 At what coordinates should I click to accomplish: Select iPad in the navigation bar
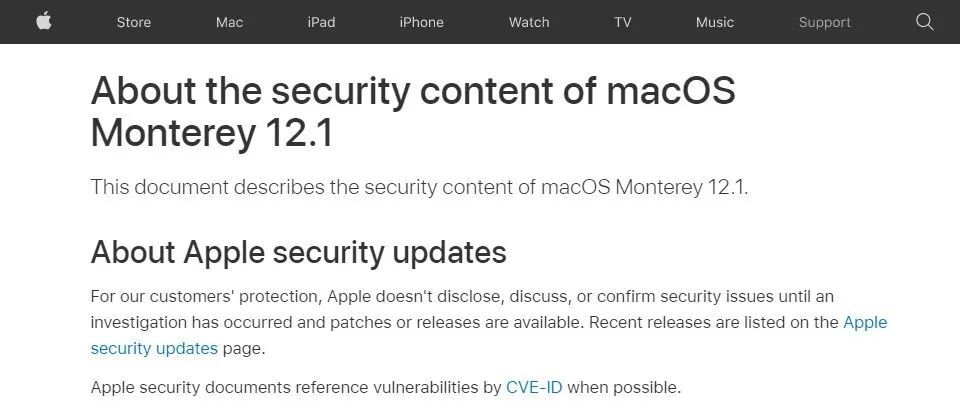(x=321, y=22)
